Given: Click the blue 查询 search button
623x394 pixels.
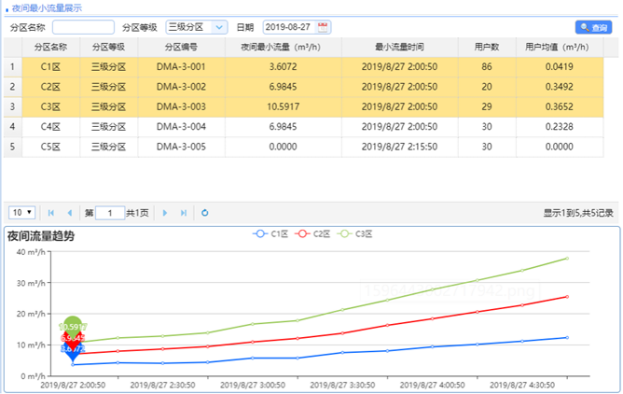Looking at the screenshot, I should (594, 27).
